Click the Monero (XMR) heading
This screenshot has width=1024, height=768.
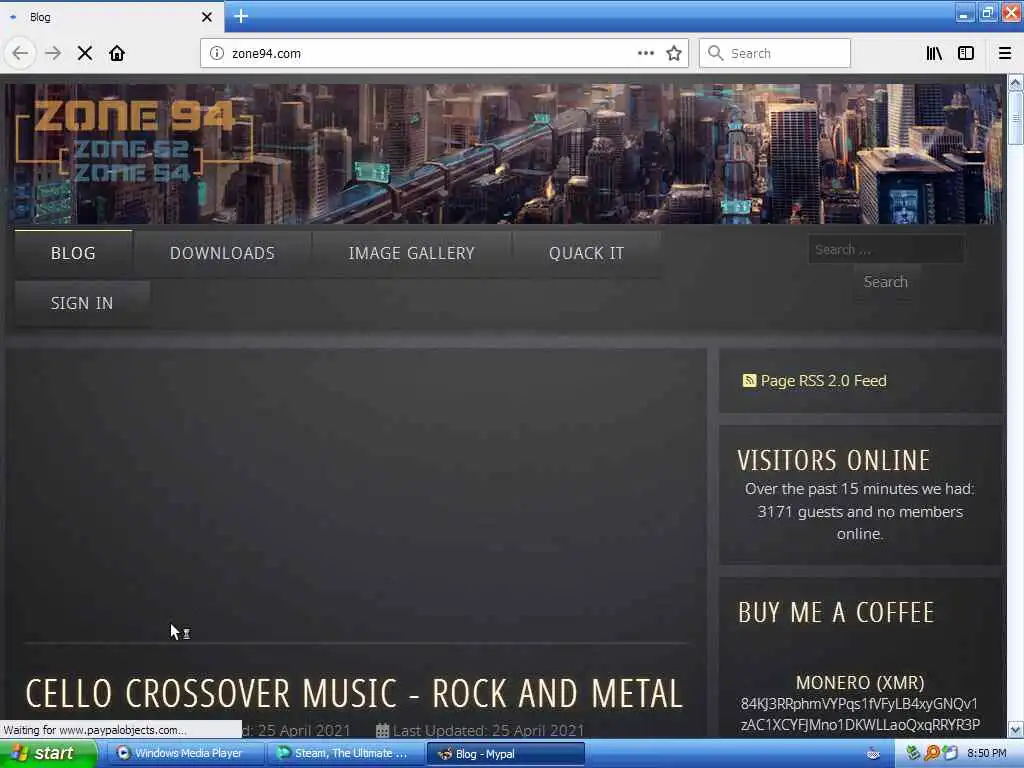click(860, 682)
